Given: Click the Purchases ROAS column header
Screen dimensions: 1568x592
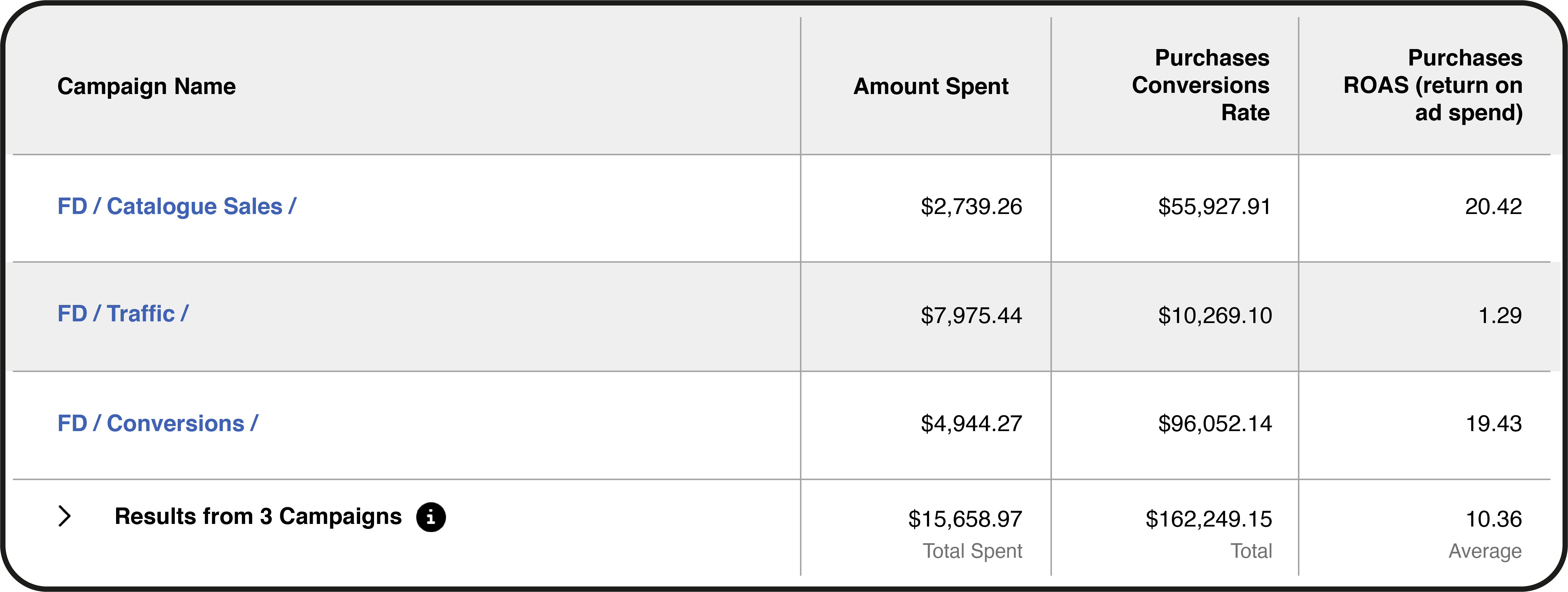Looking at the screenshot, I should click(x=1433, y=85).
